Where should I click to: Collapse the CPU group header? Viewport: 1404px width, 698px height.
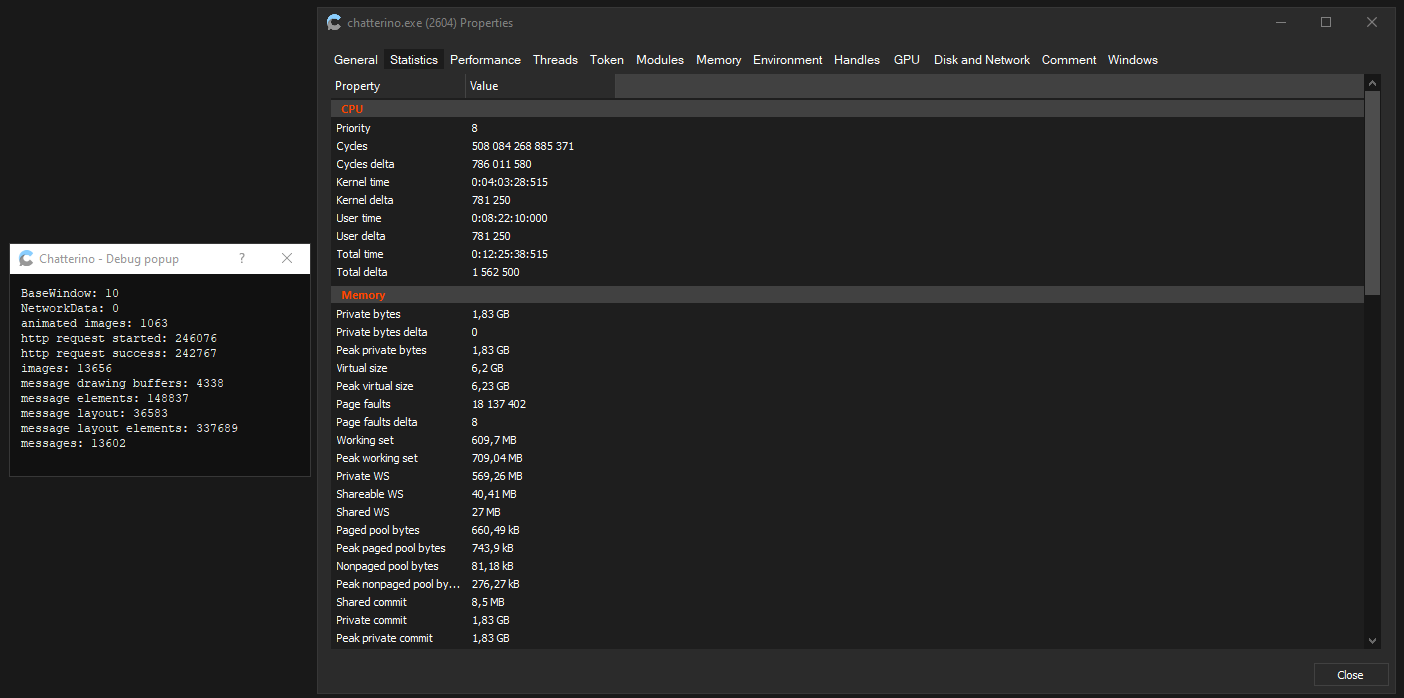[x=847, y=109]
